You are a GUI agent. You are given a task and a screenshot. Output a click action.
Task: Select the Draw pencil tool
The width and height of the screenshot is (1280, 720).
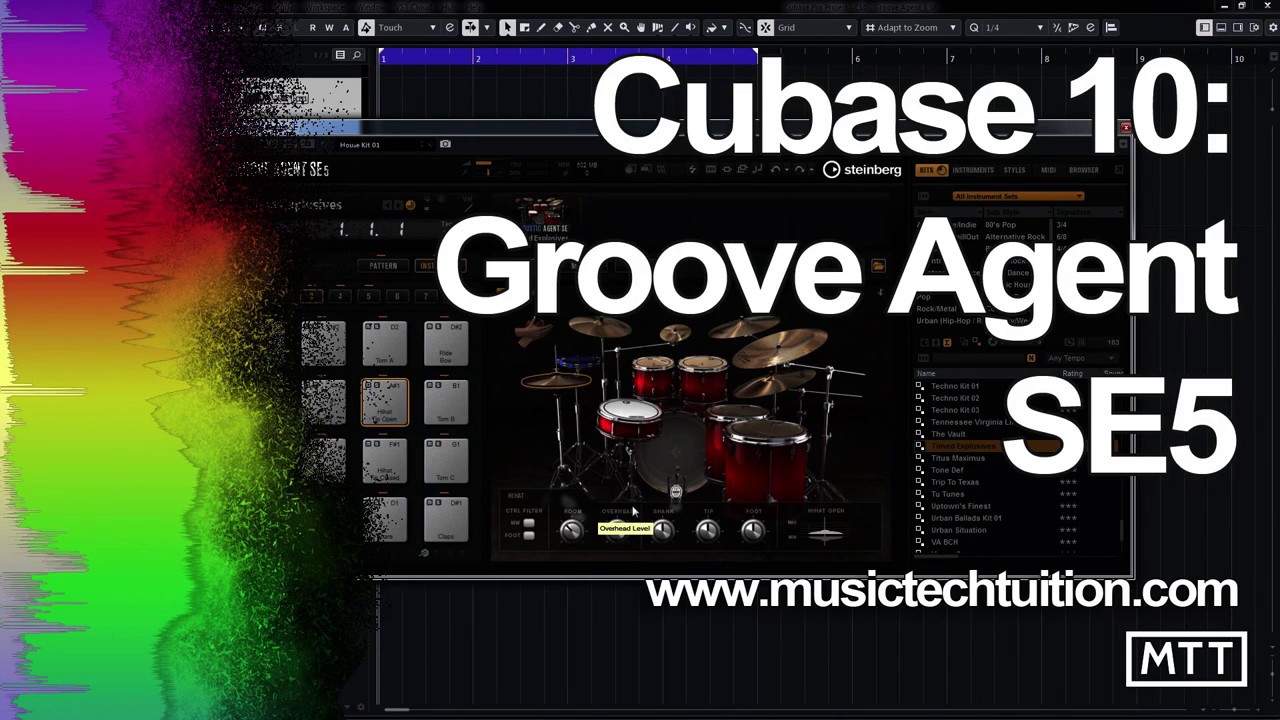pyautogui.click(x=541, y=27)
